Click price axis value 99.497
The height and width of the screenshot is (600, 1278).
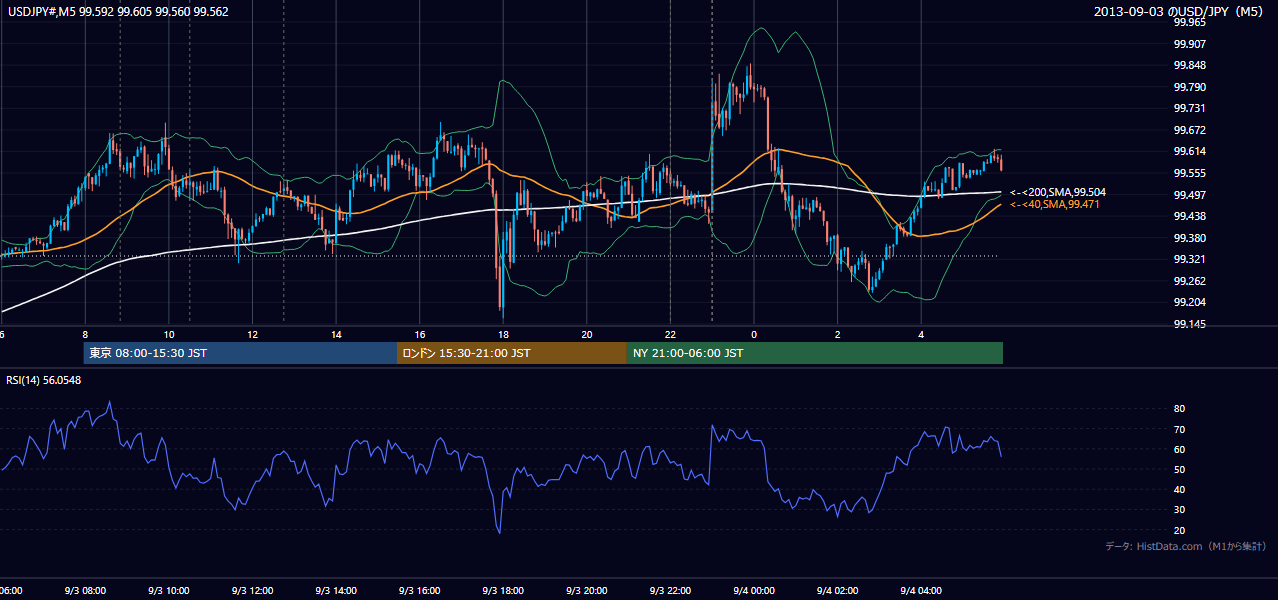pyautogui.click(x=1189, y=195)
